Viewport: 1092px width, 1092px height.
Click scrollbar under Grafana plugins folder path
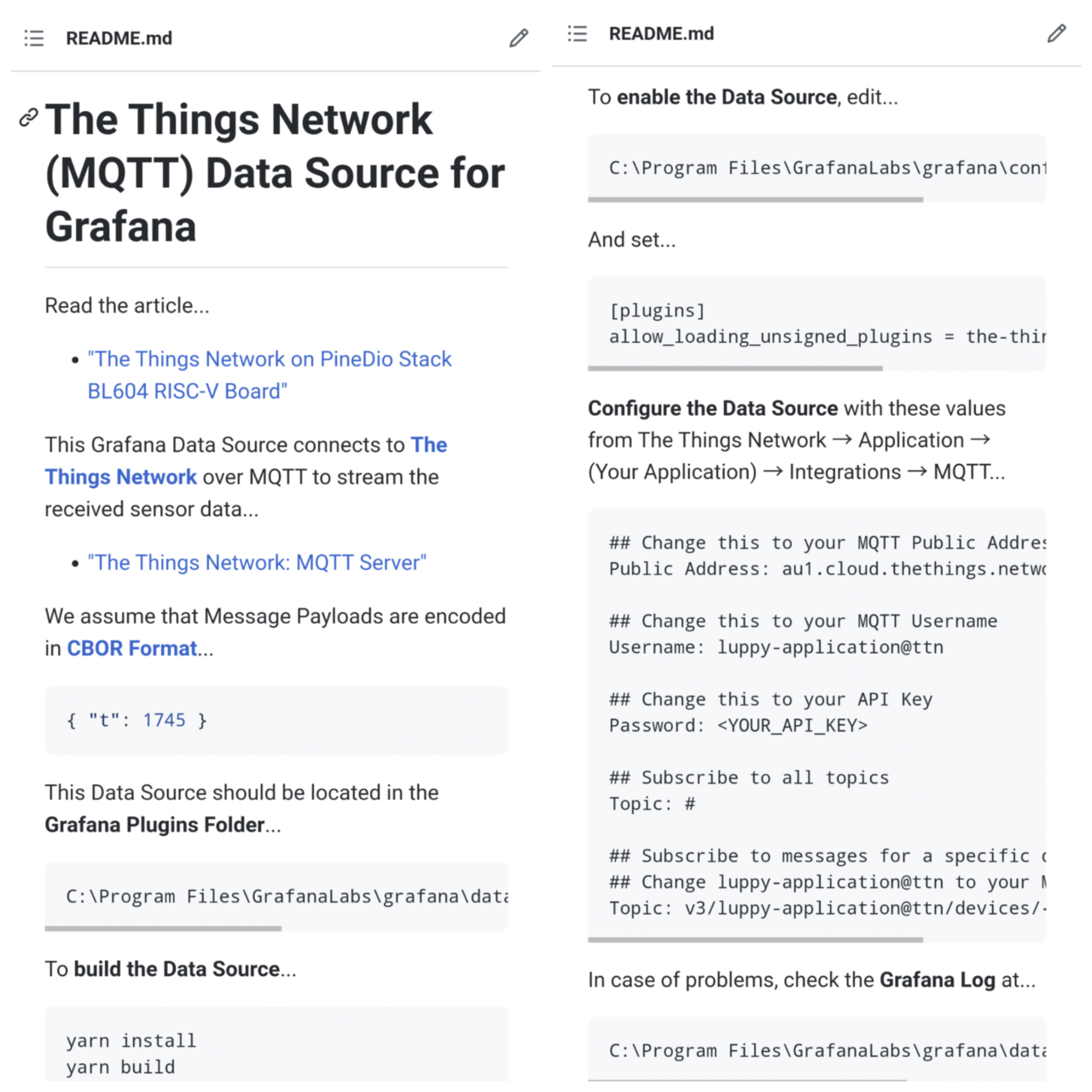163,928
